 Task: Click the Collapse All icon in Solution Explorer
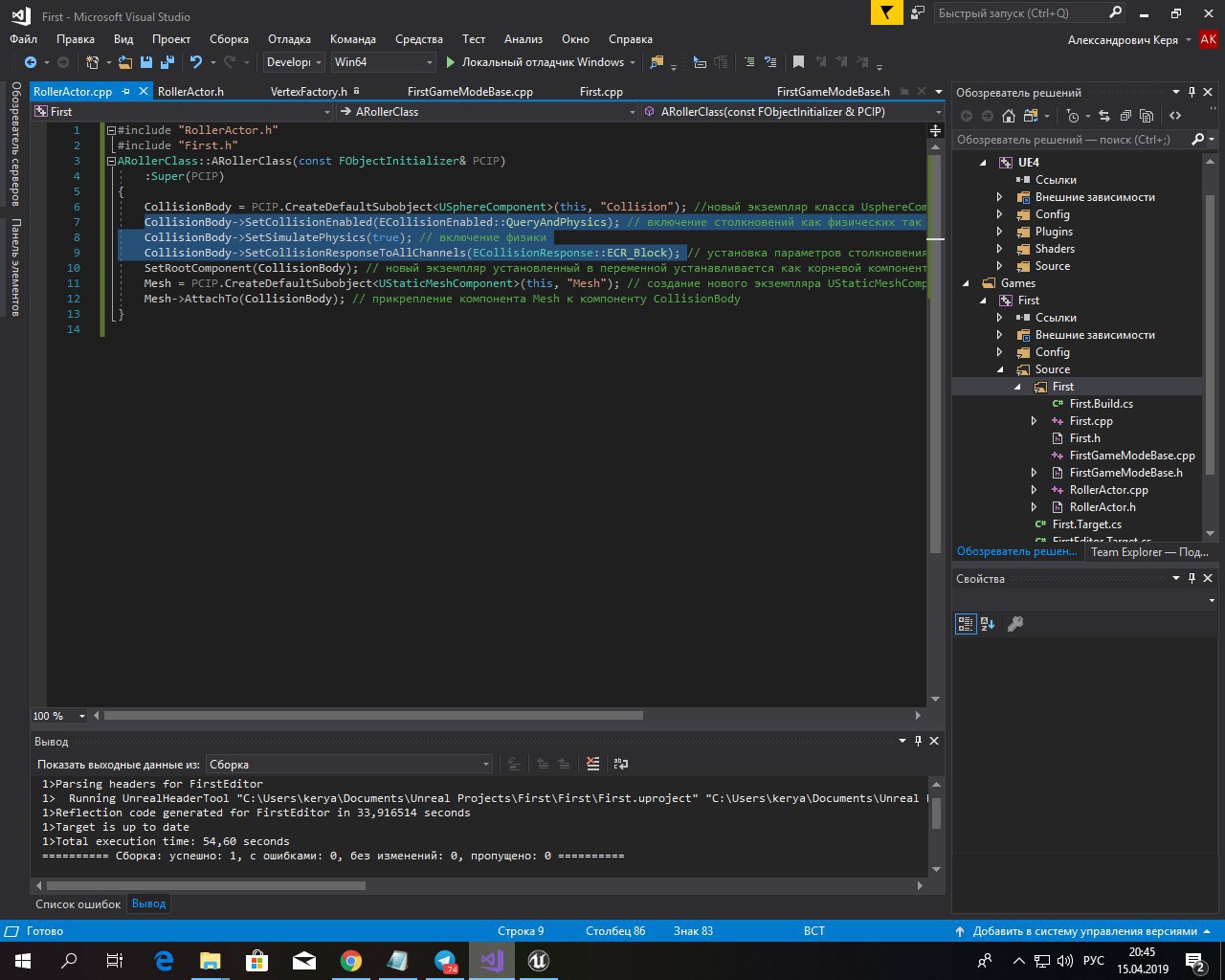[1125, 116]
